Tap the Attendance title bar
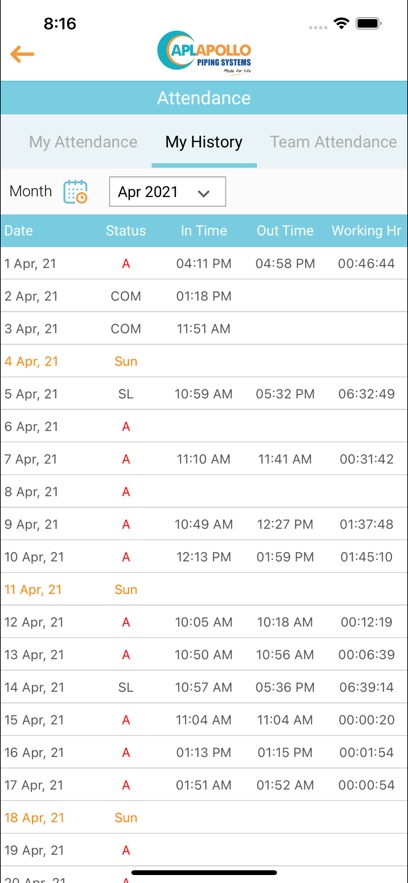 pyautogui.click(x=204, y=98)
